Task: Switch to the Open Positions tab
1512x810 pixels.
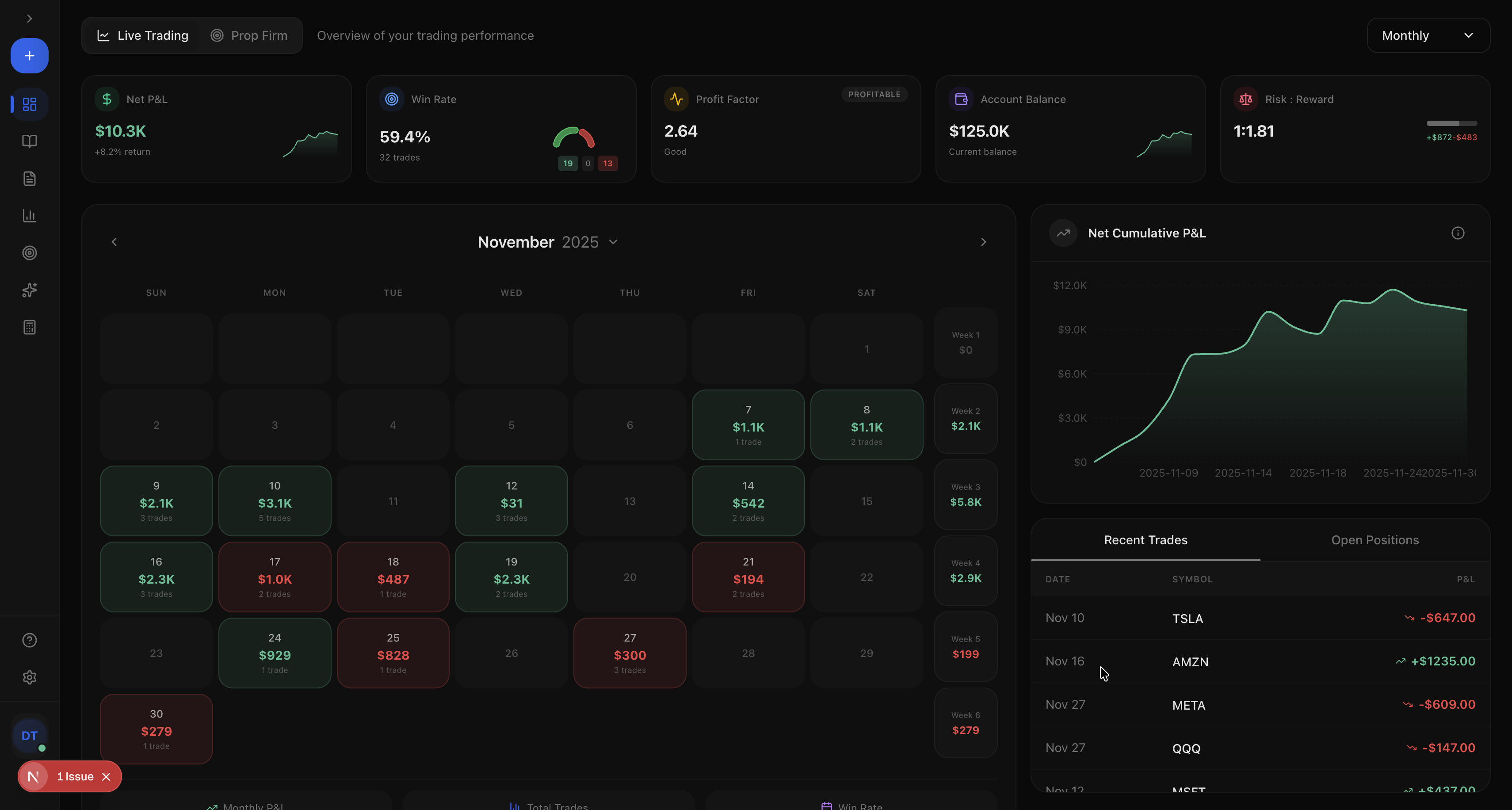Action: point(1375,540)
